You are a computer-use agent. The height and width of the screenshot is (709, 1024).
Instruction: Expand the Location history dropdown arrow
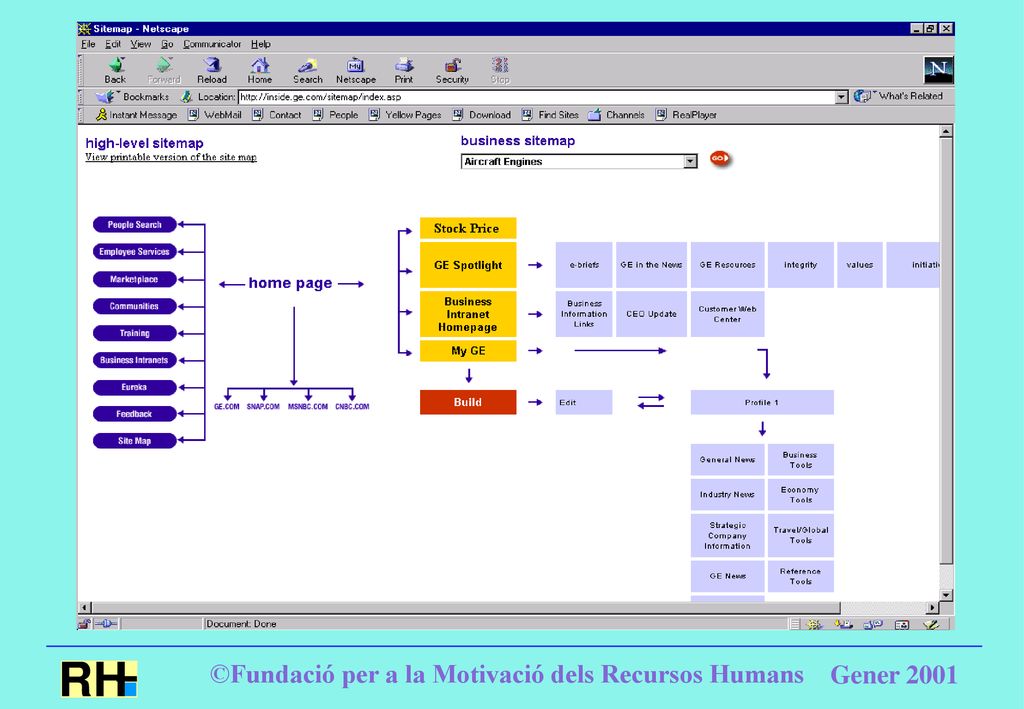842,97
